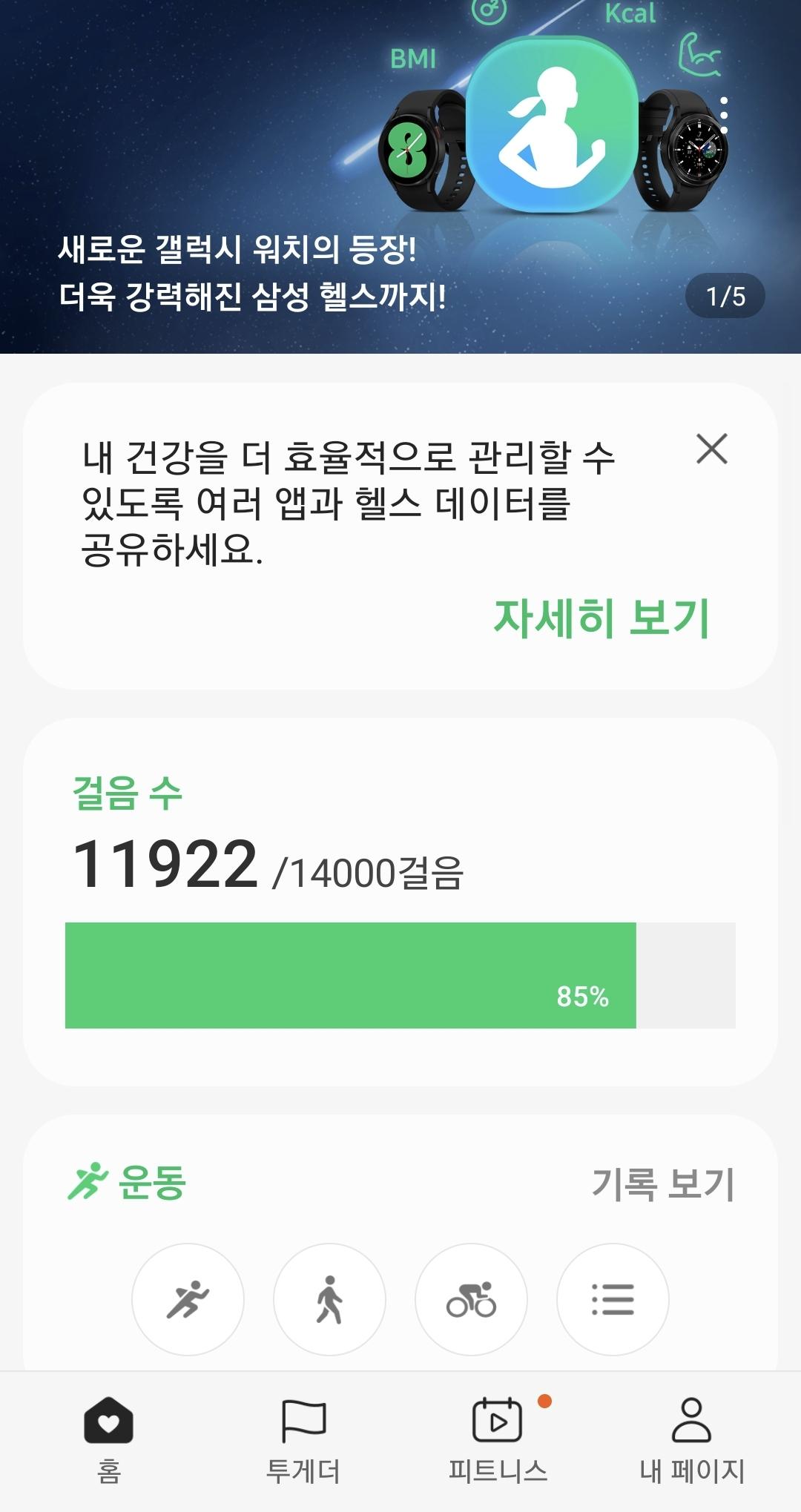Viewport: 801px width, 1512px height.
Task: Tap the 1/5 banner page indicator
Action: 725,297
